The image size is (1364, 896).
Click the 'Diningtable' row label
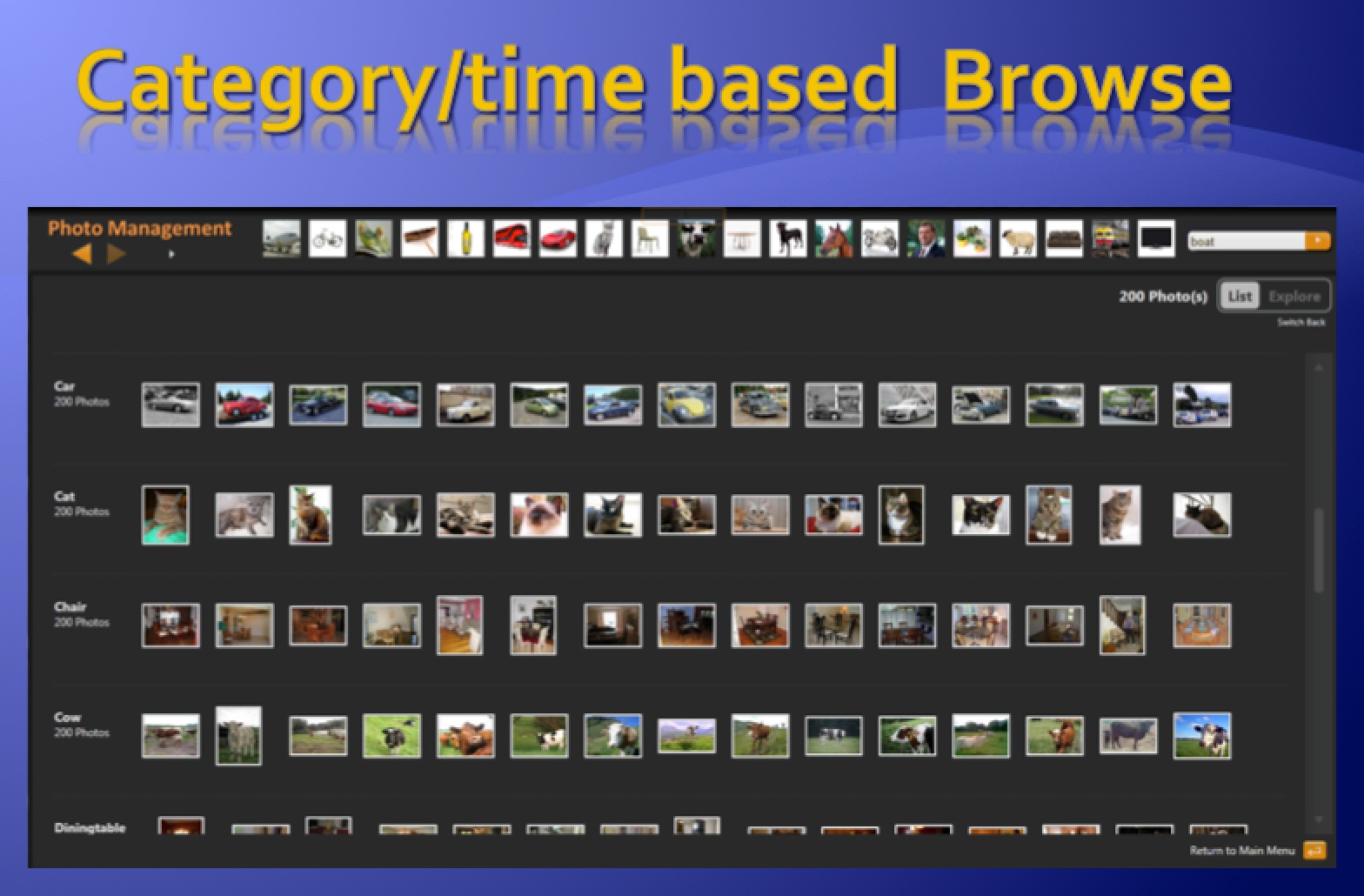(90, 828)
